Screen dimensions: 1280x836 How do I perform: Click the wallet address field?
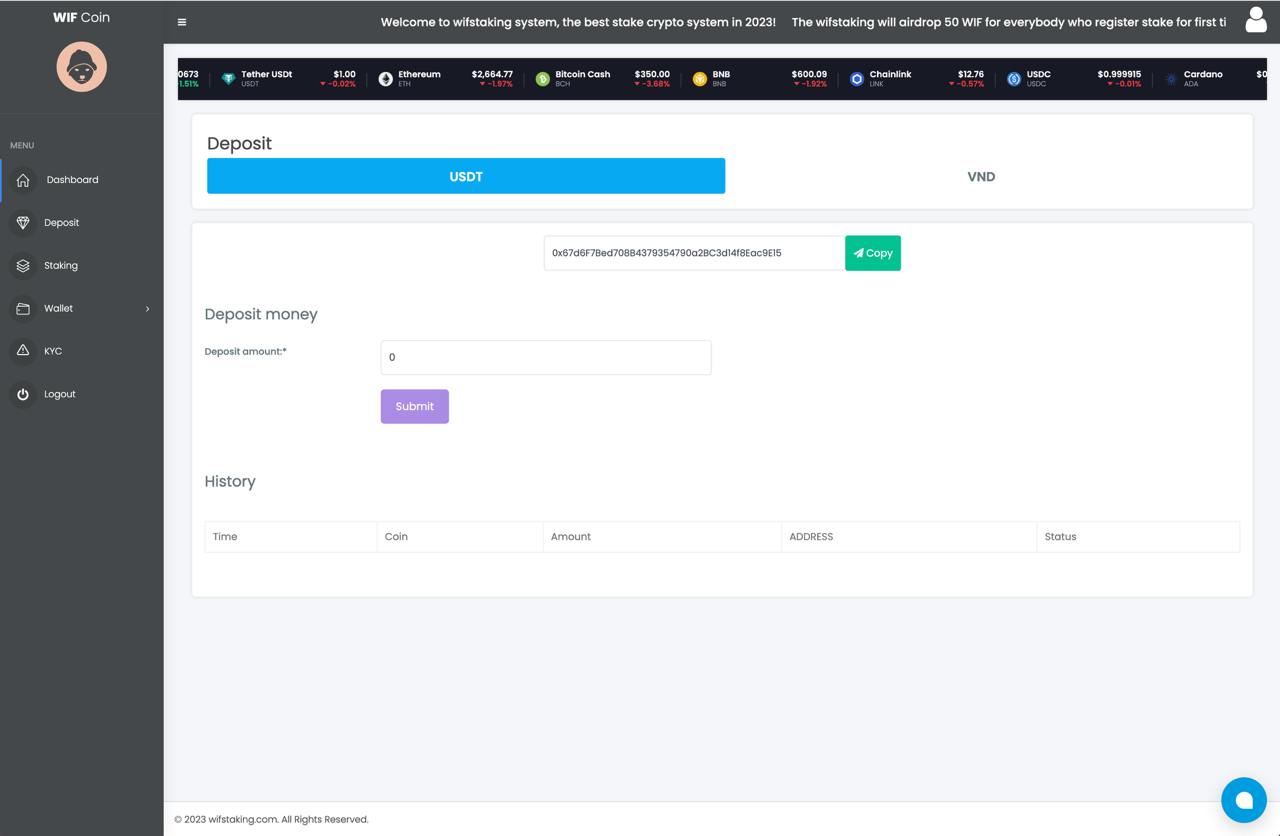[x=694, y=253]
